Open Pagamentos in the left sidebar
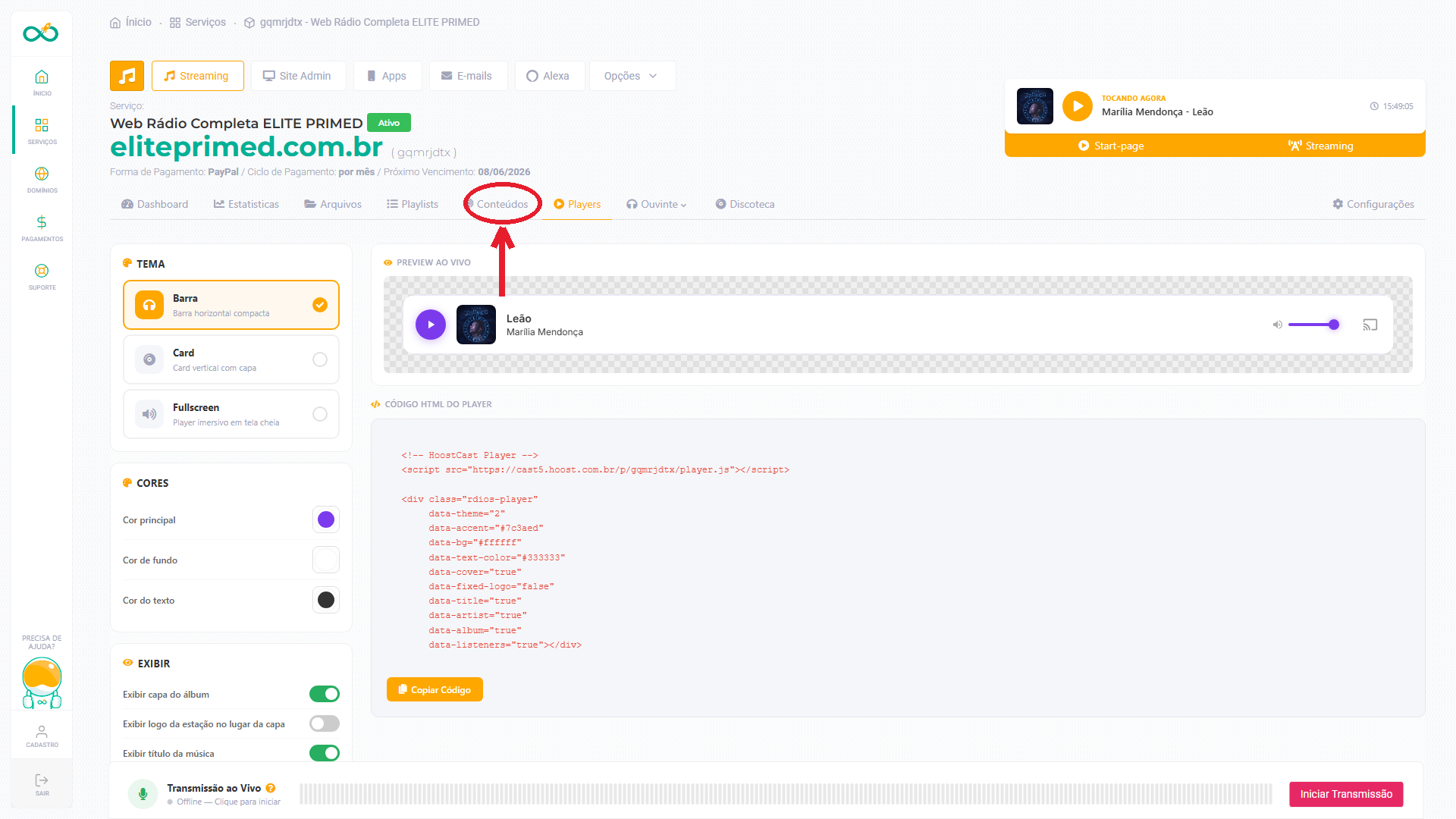The width and height of the screenshot is (1456, 819). click(42, 227)
